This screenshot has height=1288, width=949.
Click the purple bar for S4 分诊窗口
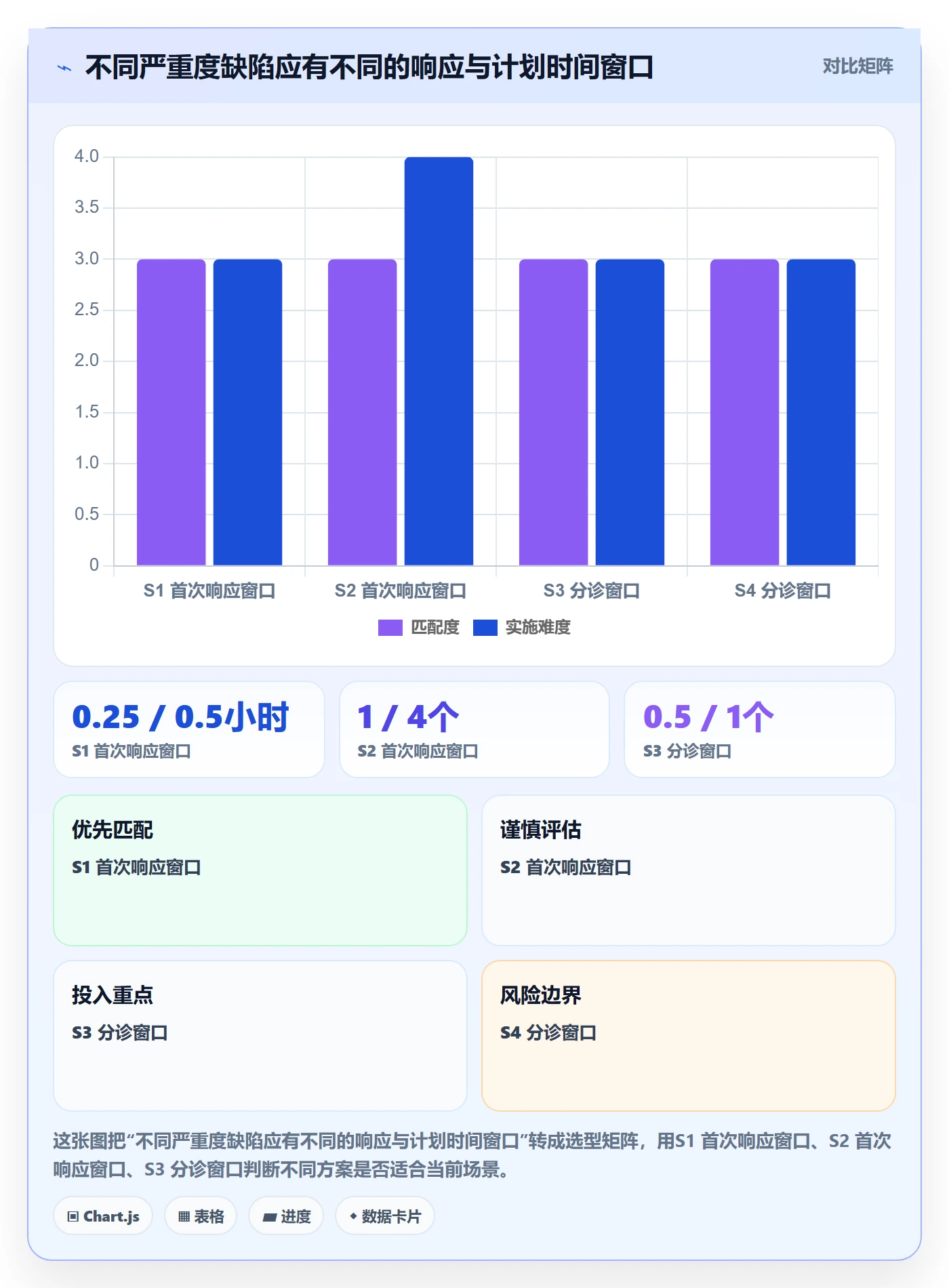coord(745,412)
